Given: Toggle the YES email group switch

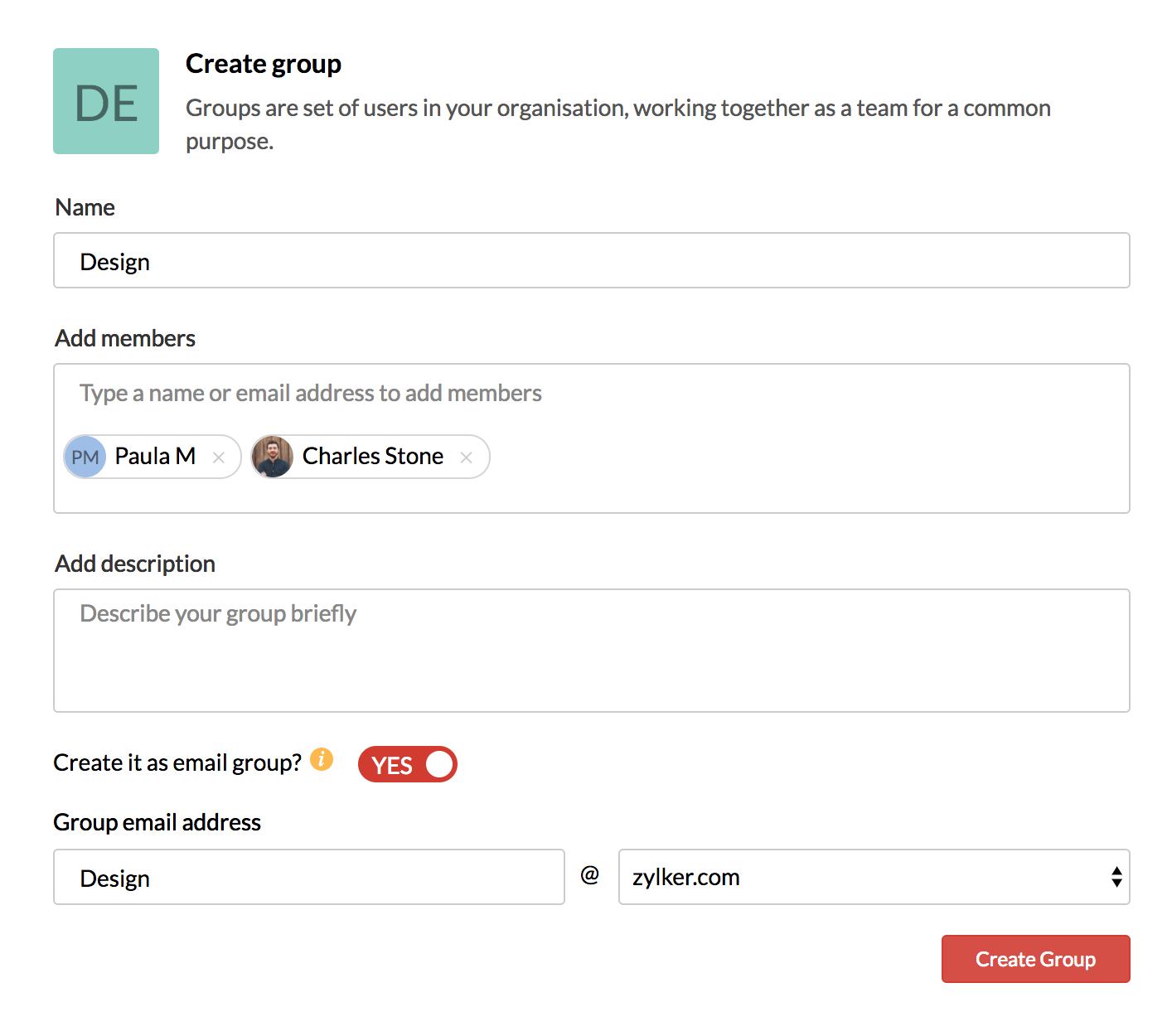Looking at the screenshot, I should (x=407, y=764).
